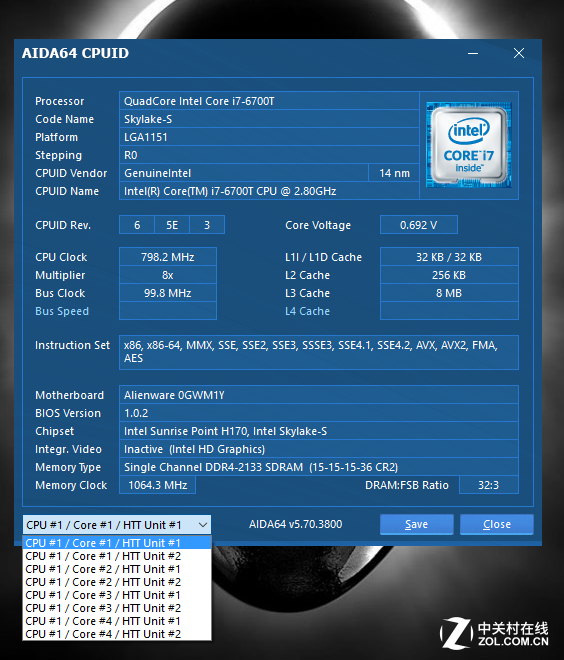Click the Bus Speed label
Viewport: 564px width, 660px height.
point(62,311)
